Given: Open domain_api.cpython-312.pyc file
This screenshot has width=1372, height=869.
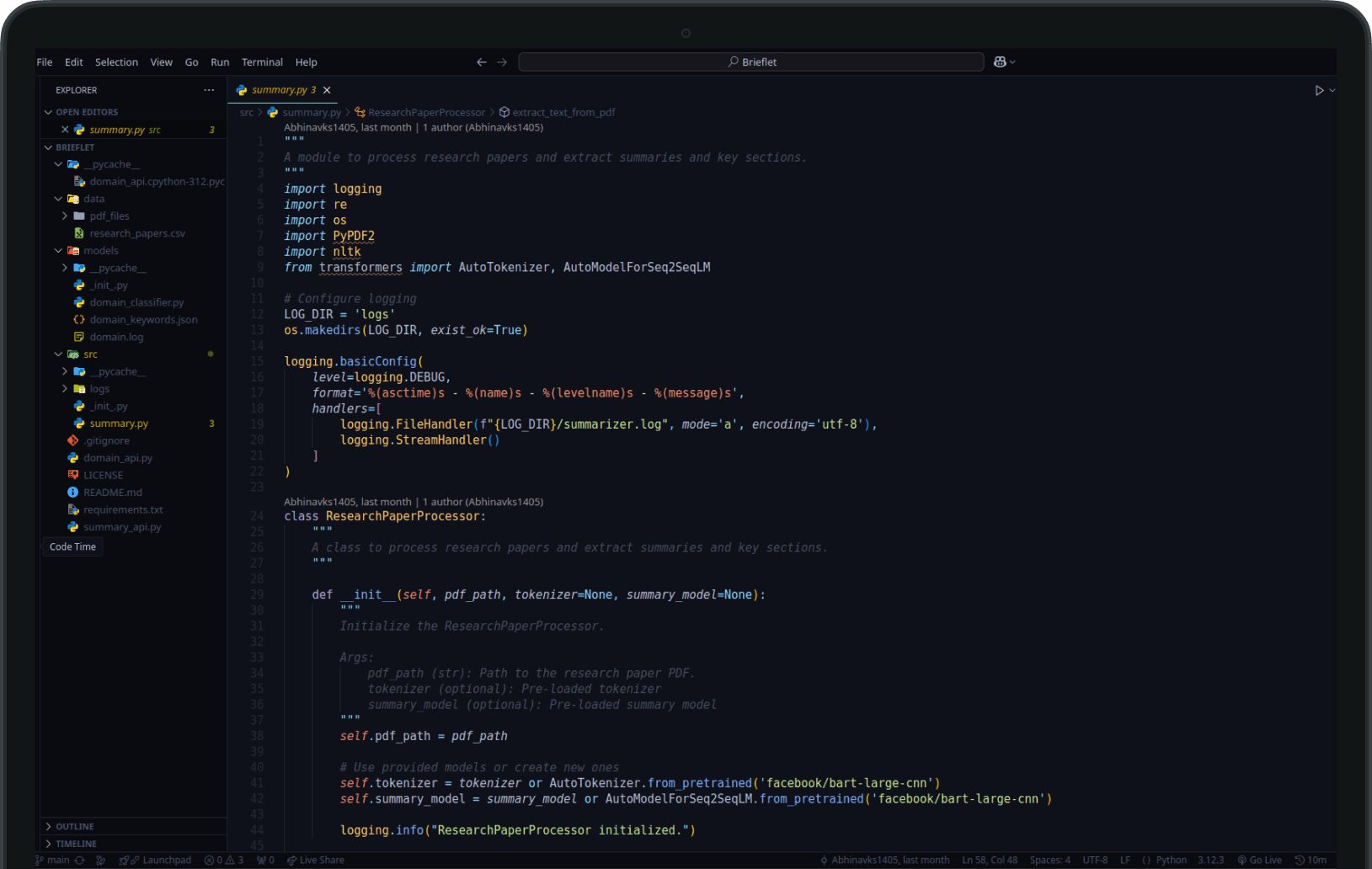Looking at the screenshot, I should (x=133, y=182).
